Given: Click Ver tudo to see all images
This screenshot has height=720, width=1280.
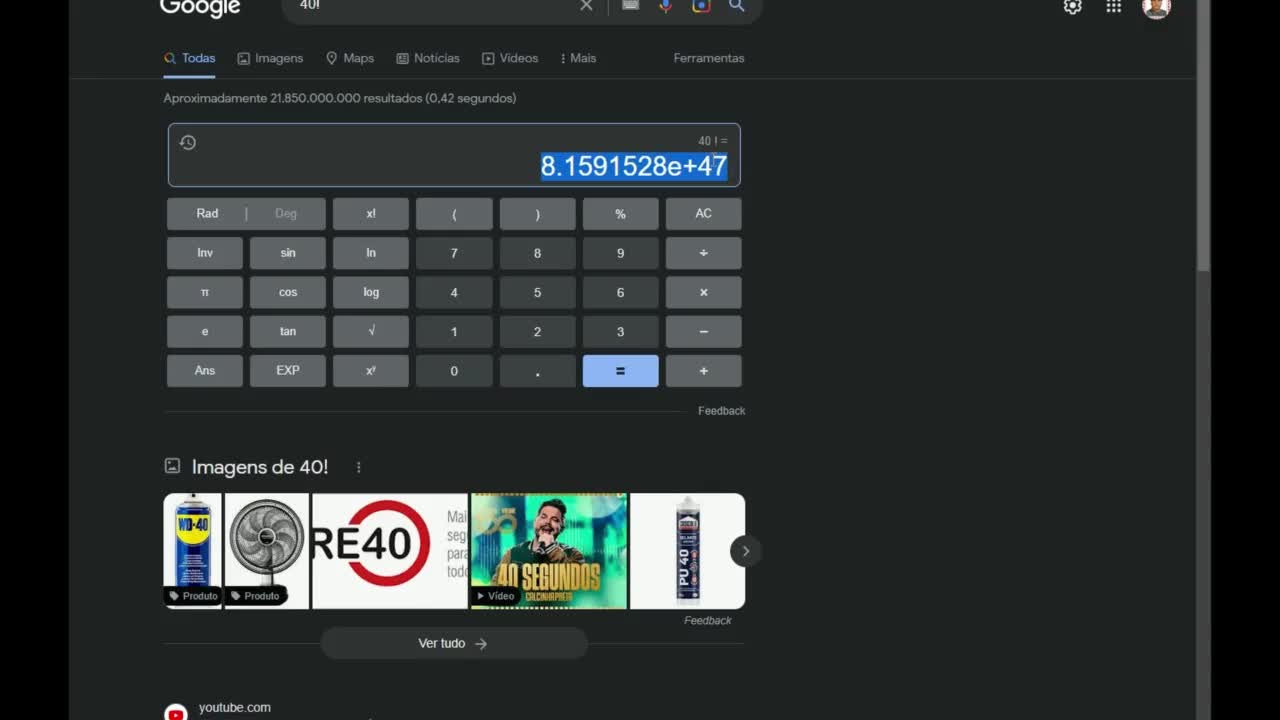Looking at the screenshot, I should (x=453, y=643).
